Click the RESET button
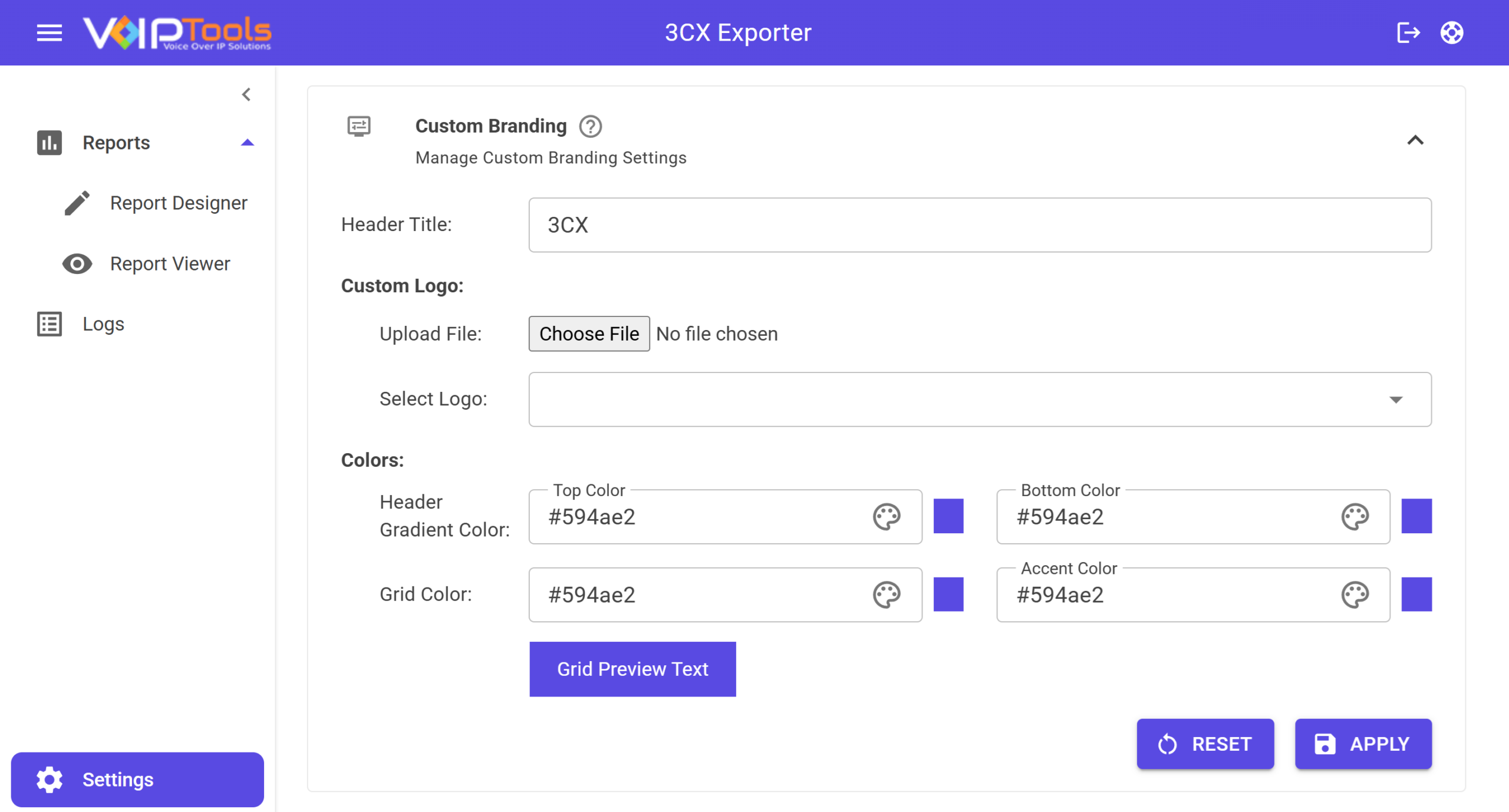Viewport: 1509px width, 812px height. [1205, 744]
